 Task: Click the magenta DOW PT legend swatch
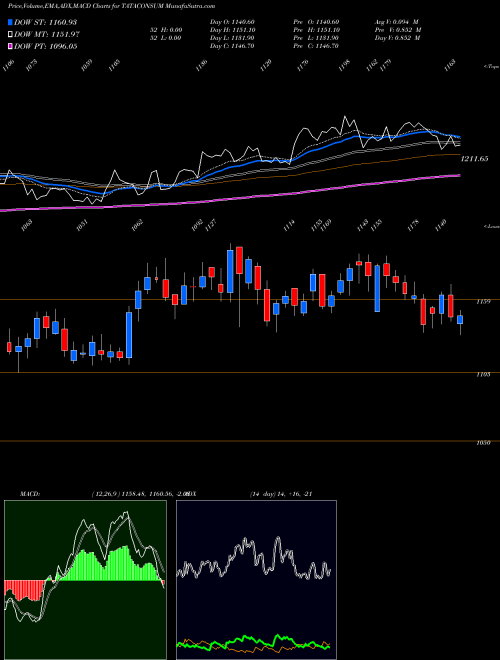(10, 46)
